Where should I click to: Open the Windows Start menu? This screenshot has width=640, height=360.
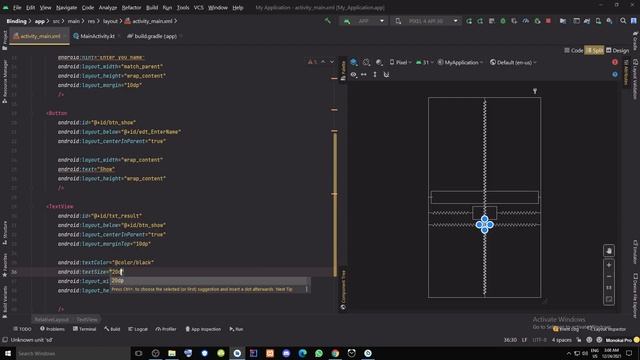[x=7, y=353]
